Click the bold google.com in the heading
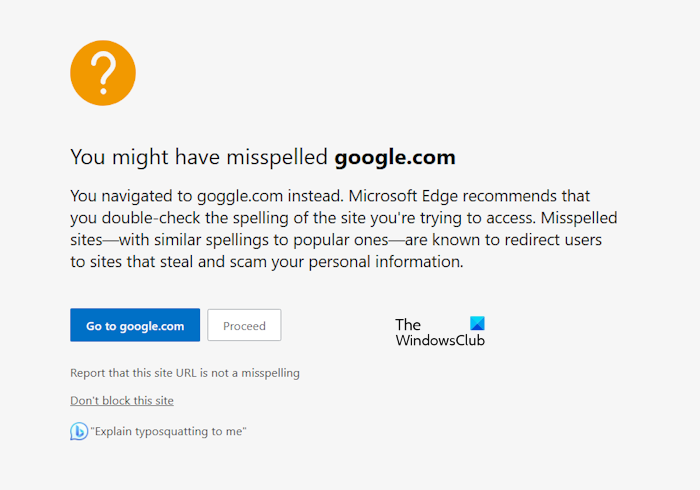 pyautogui.click(x=395, y=157)
